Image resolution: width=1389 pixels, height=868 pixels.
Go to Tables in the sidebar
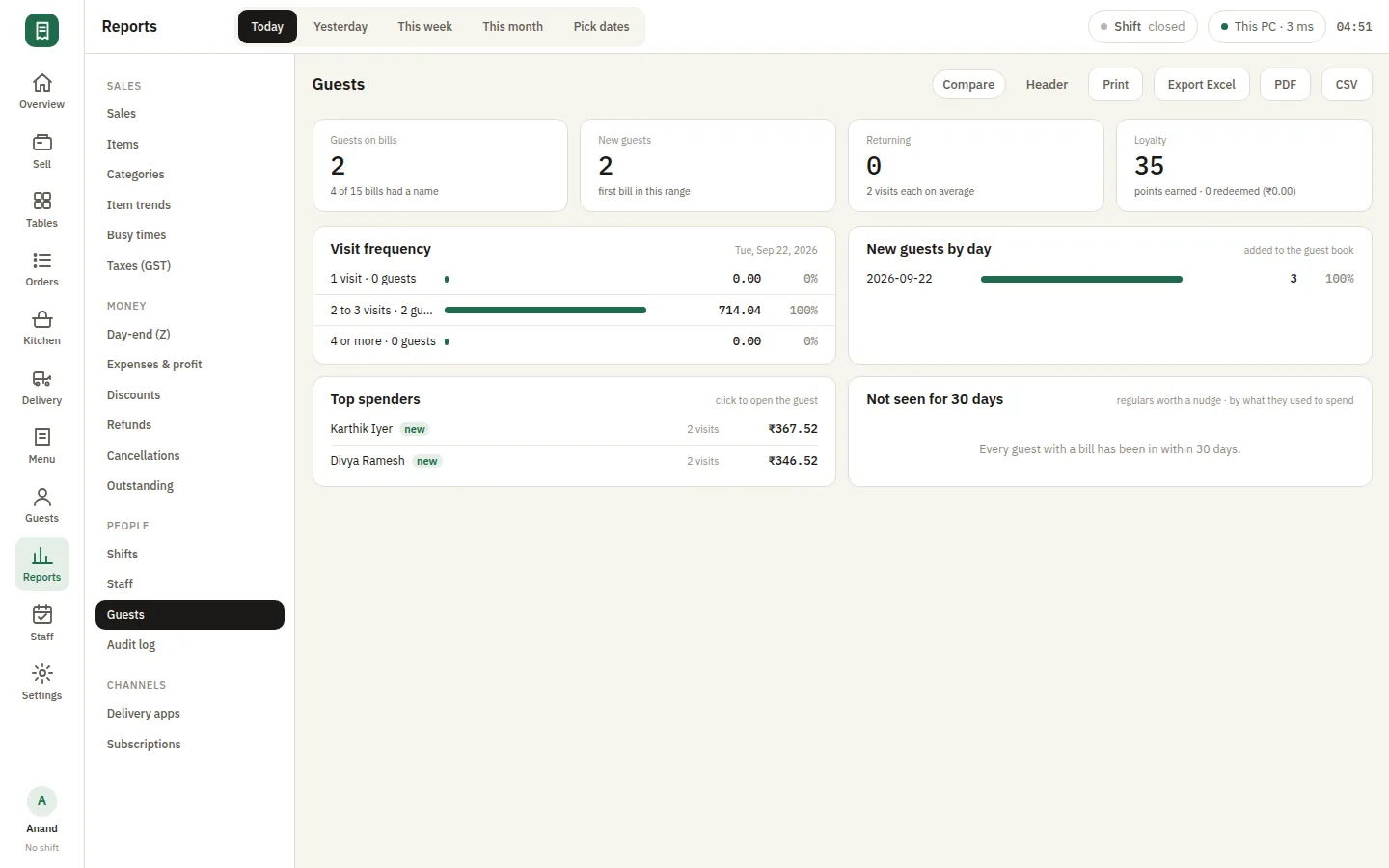(41, 210)
